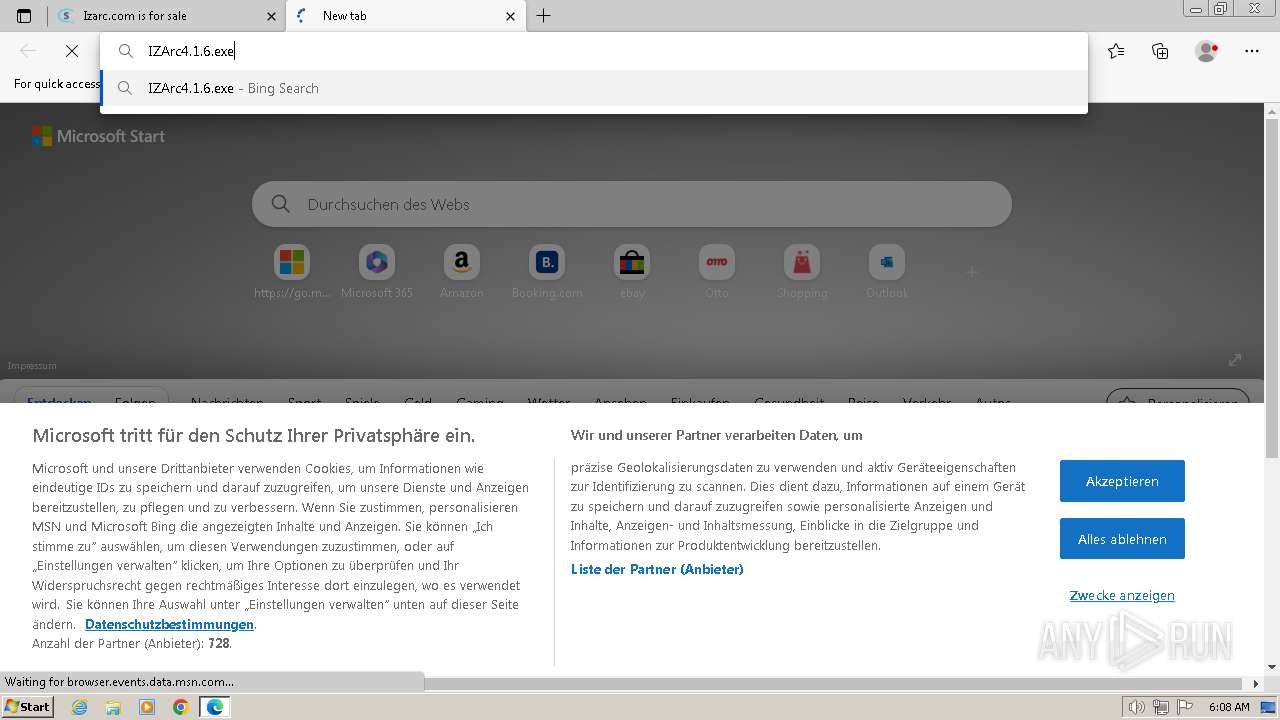
Task: Add a new quick link site
Action: [971, 271]
